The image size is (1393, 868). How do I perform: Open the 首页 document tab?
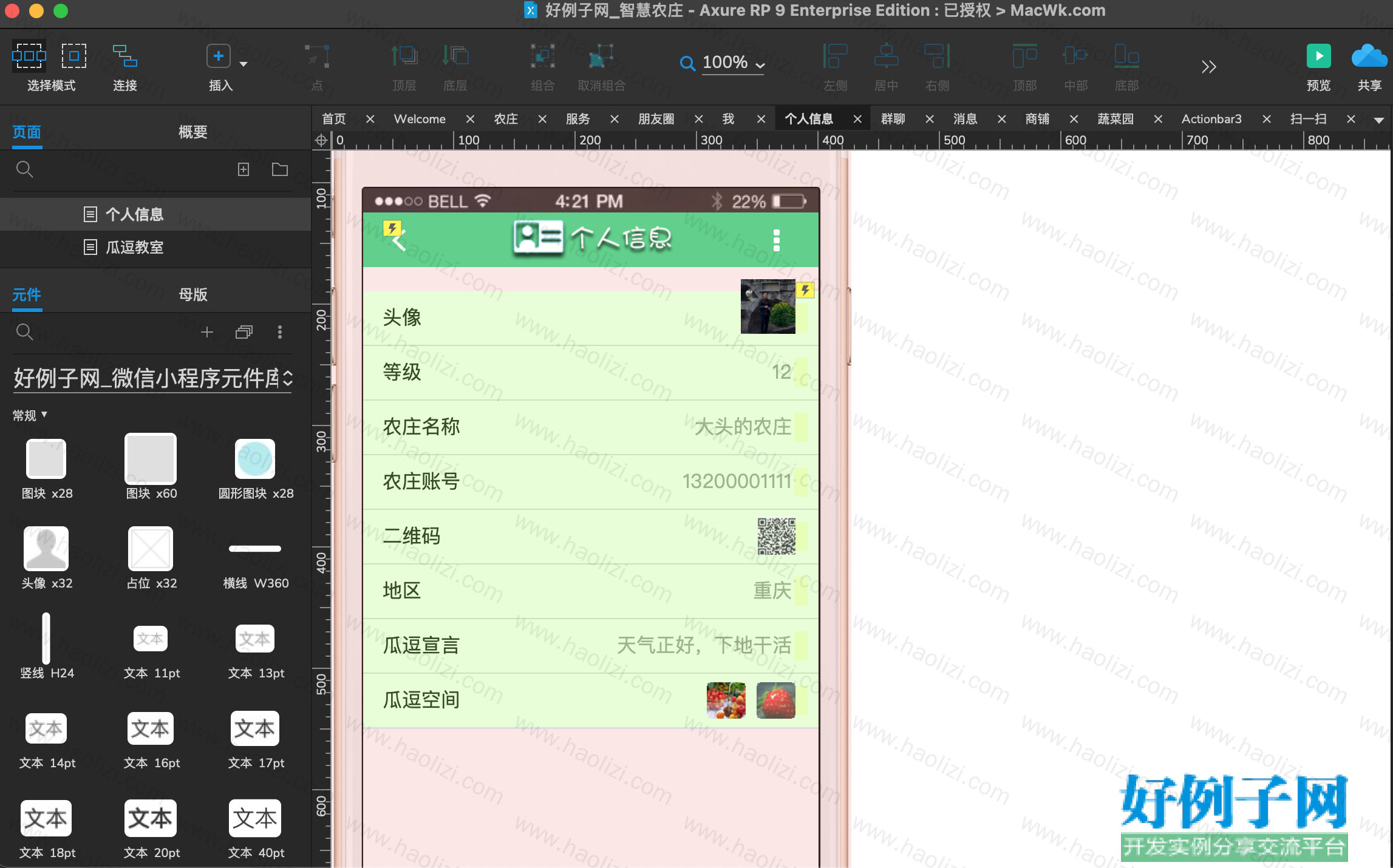tap(333, 119)
